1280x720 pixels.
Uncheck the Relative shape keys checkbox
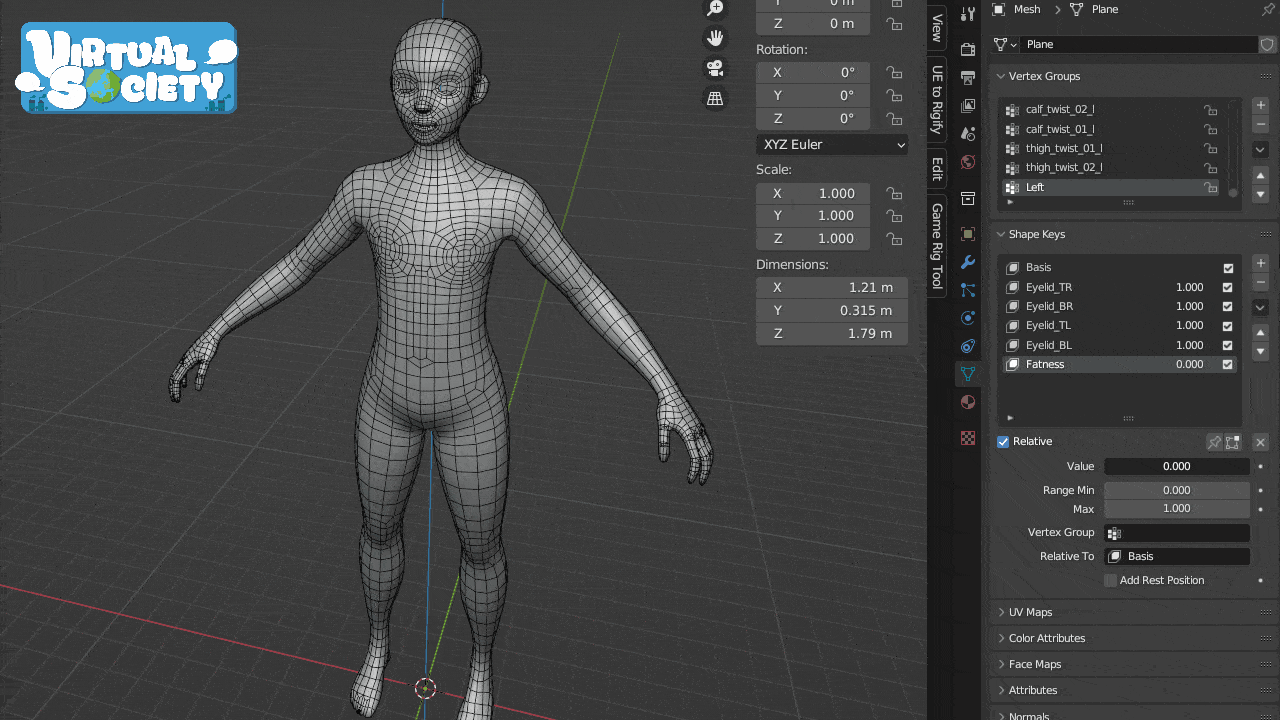(x=1003, y=442)
